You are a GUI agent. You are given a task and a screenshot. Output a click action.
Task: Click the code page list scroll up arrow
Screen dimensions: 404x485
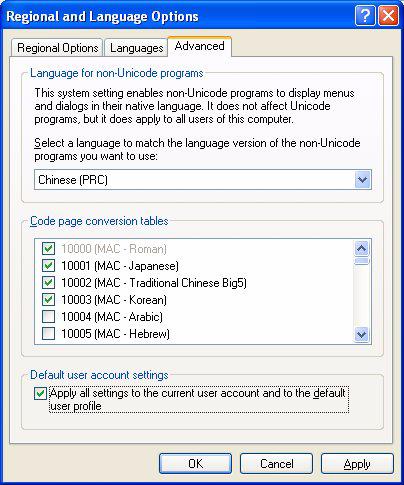point(362,248)
